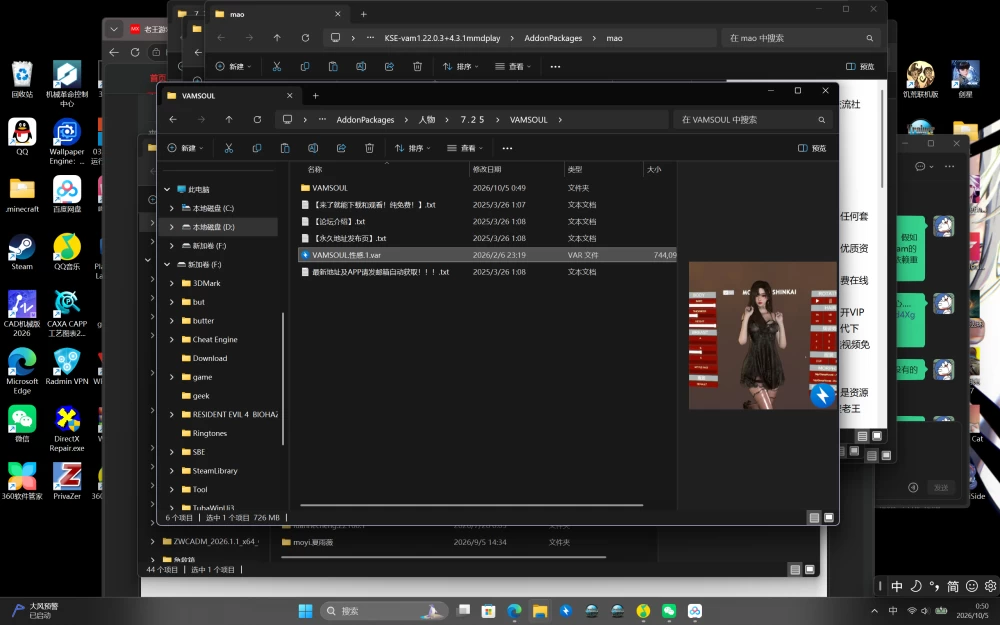Image resolution: width=1000 pixels, height=625 pixels.
Task: Open Windows Start menu on taskbar
Action: coord(305,611)
